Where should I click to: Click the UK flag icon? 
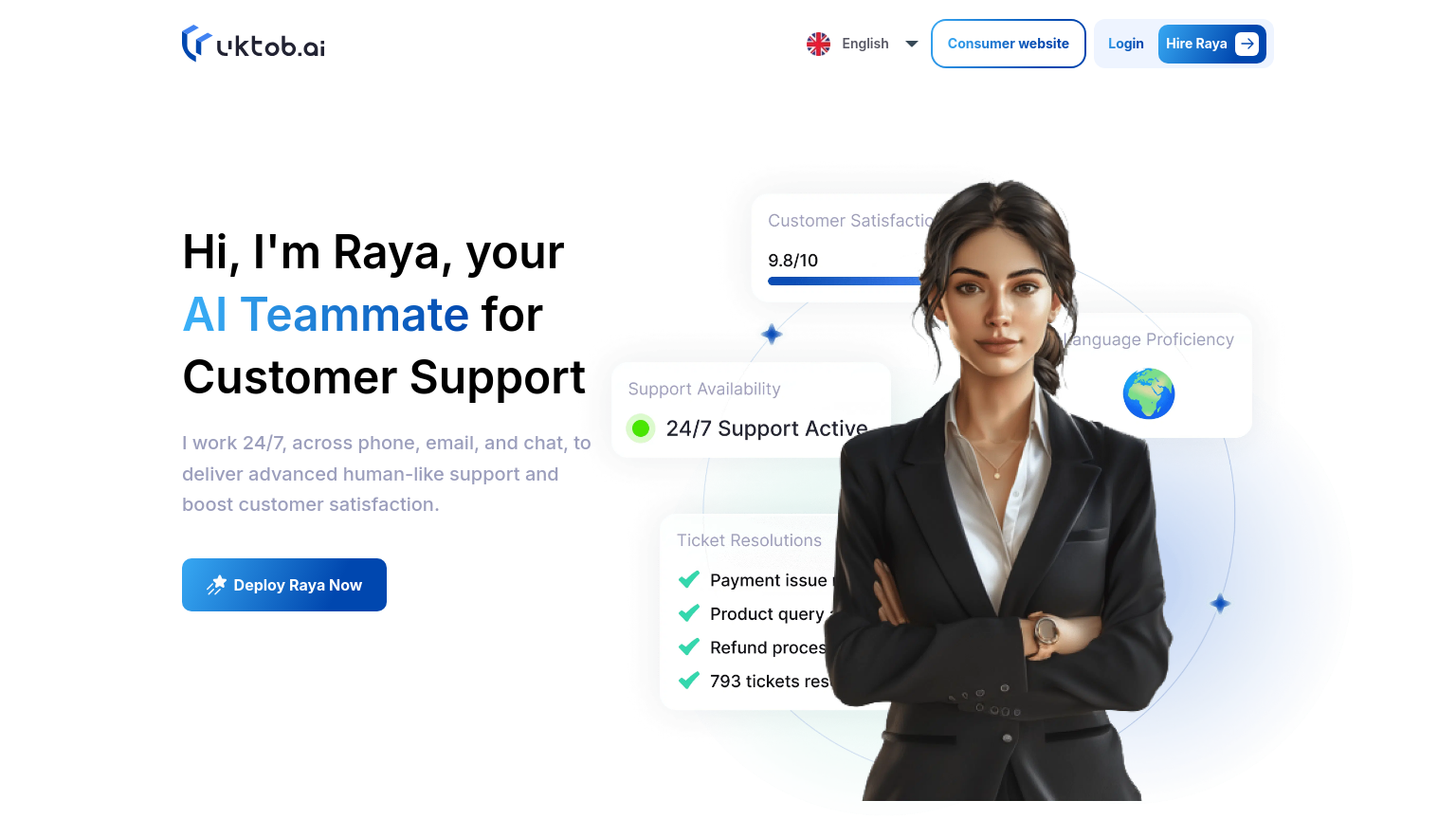(818, 44)
